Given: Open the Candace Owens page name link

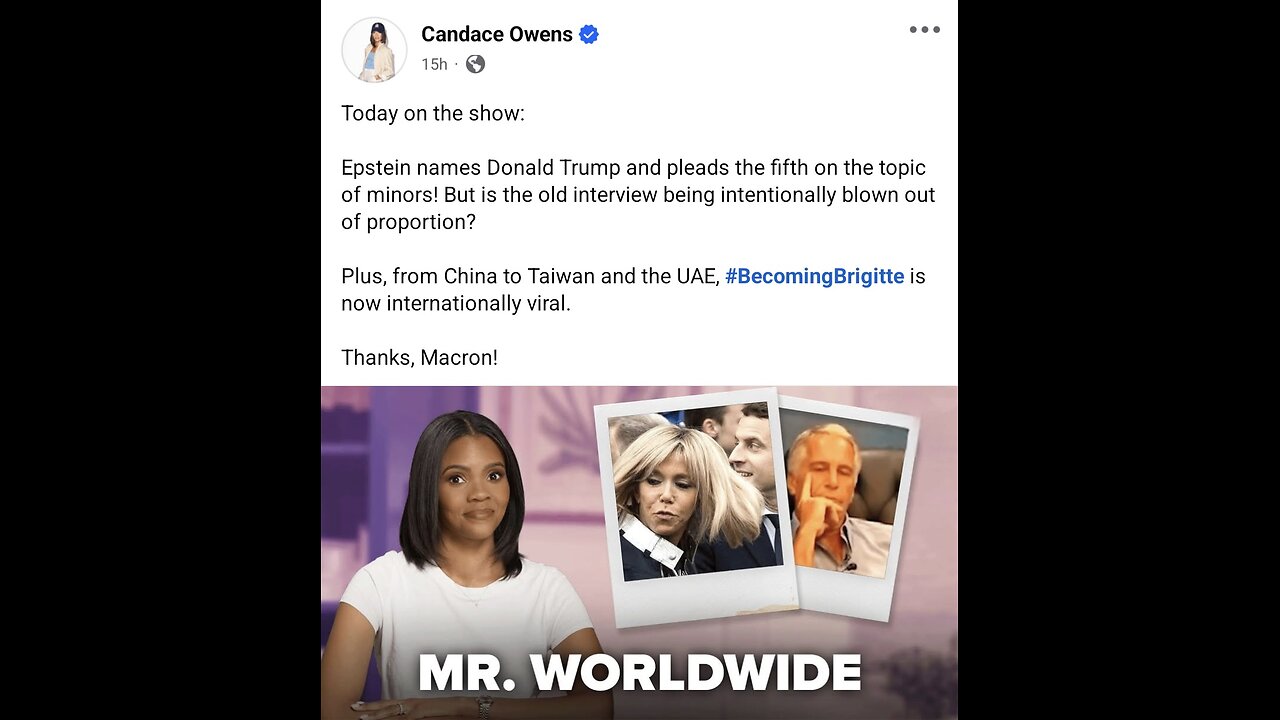Looking at the screenshot, I should (497, 34).
